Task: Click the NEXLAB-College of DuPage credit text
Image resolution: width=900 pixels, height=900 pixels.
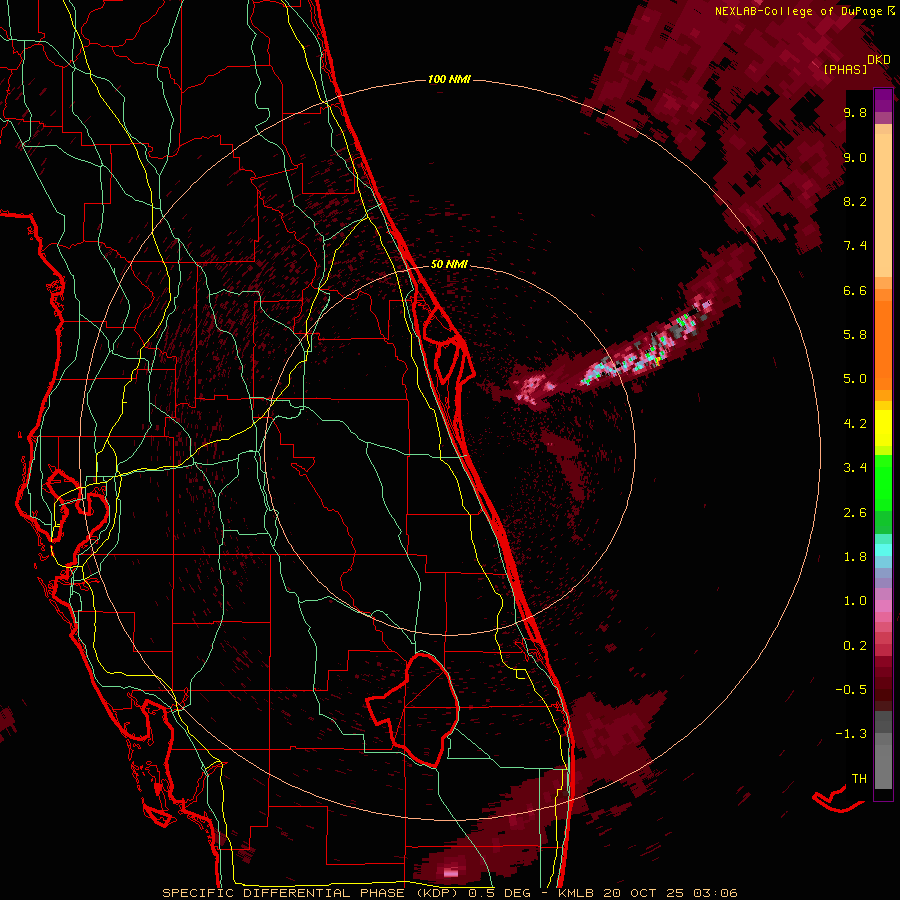Action: [801, 11]
